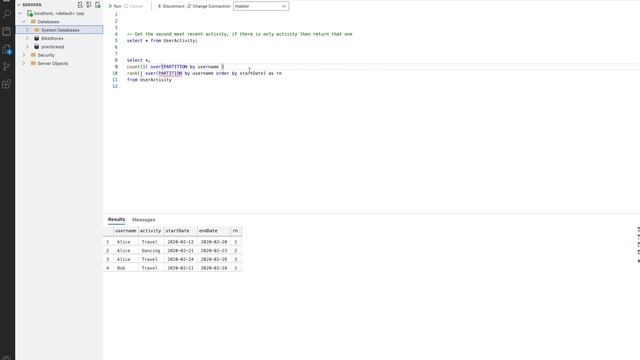Select the 2020-02-18 endDate cell
This screenshot has height=360, width=640.
pos(214,268)
